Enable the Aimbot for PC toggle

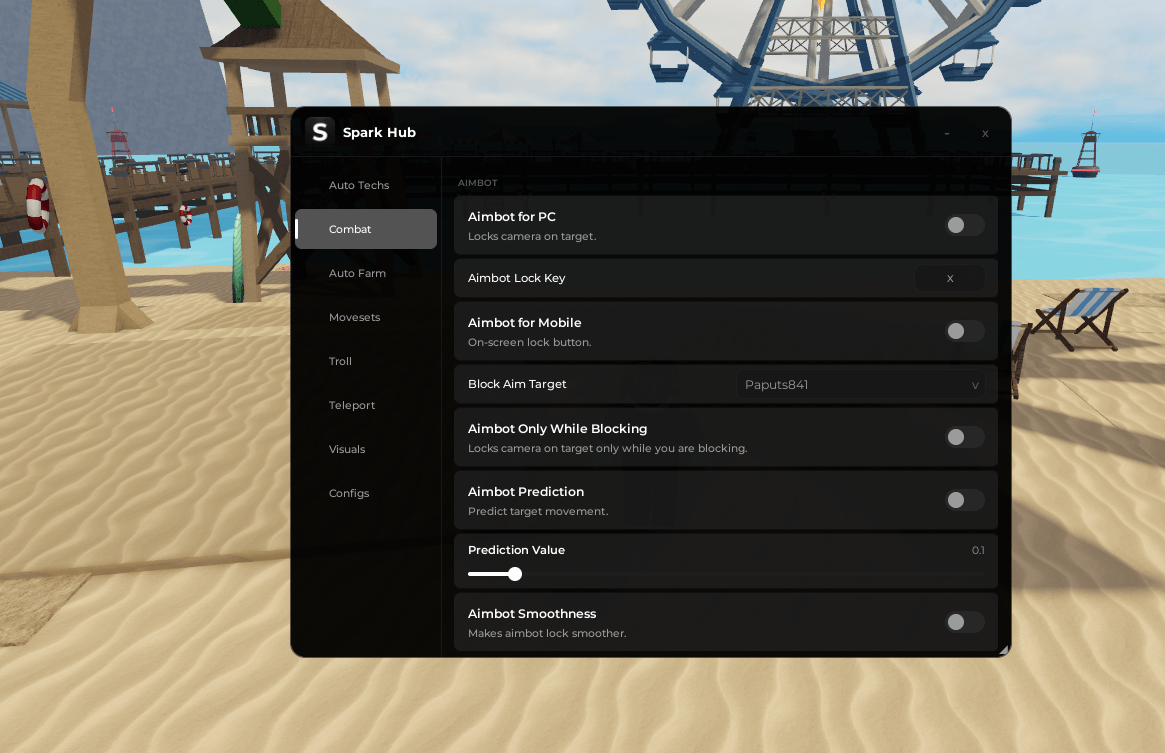click(964, 225)
